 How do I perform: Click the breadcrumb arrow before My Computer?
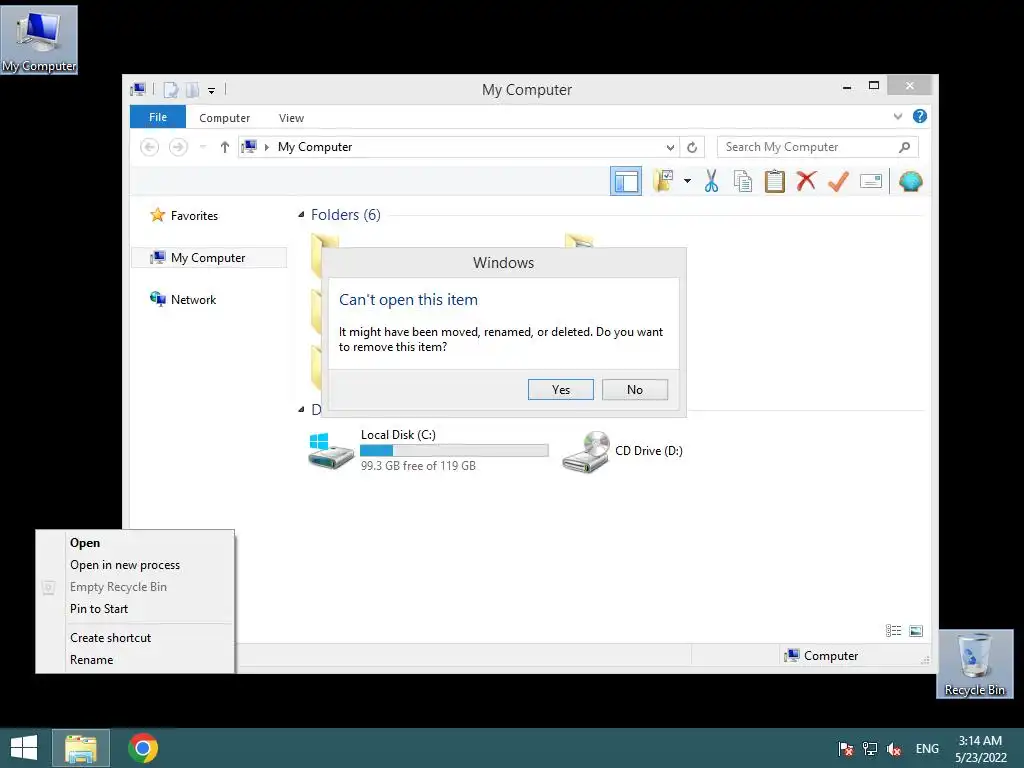tap(266, 147)
